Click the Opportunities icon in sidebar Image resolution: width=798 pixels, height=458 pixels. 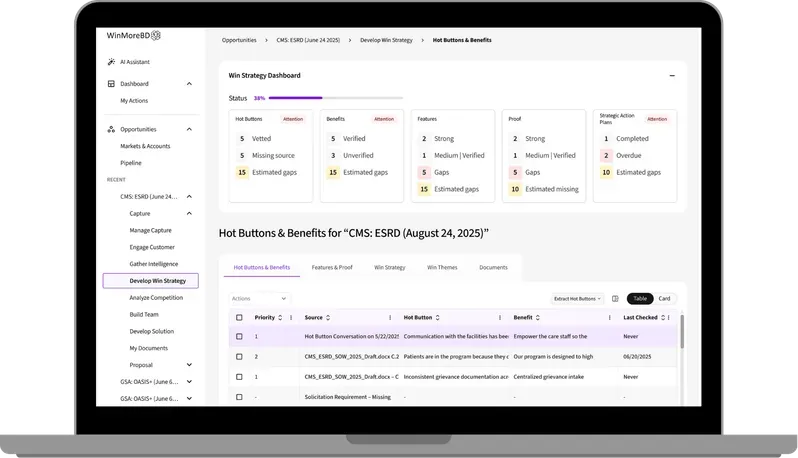pos(111,129)
